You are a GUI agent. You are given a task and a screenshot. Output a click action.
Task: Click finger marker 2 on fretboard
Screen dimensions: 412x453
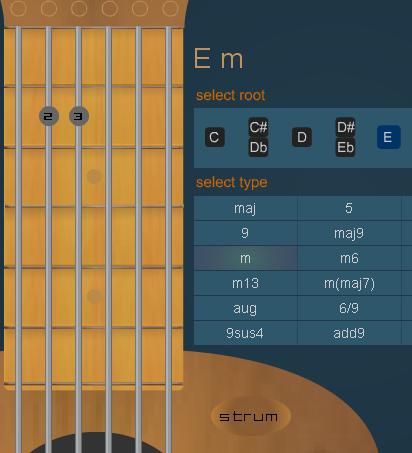tap(49, 116)
